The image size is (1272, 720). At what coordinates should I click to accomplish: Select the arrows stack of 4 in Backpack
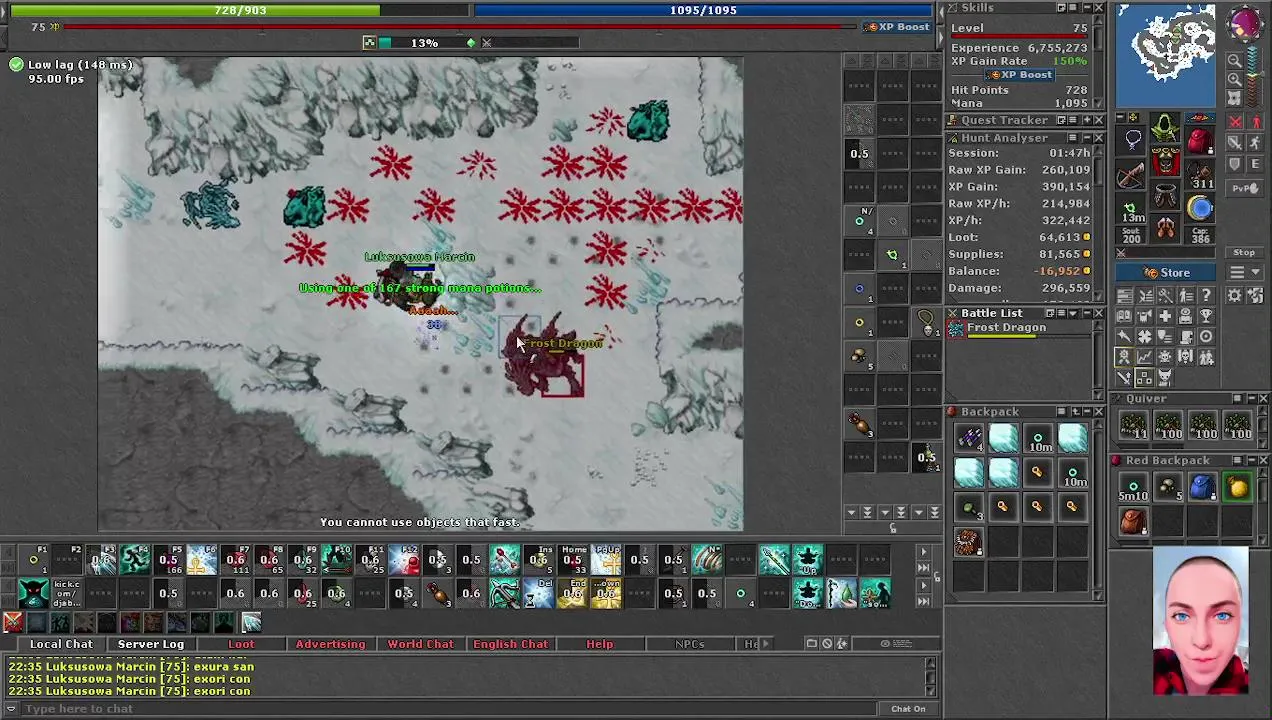pyautogui.click(x=969, y=438)
